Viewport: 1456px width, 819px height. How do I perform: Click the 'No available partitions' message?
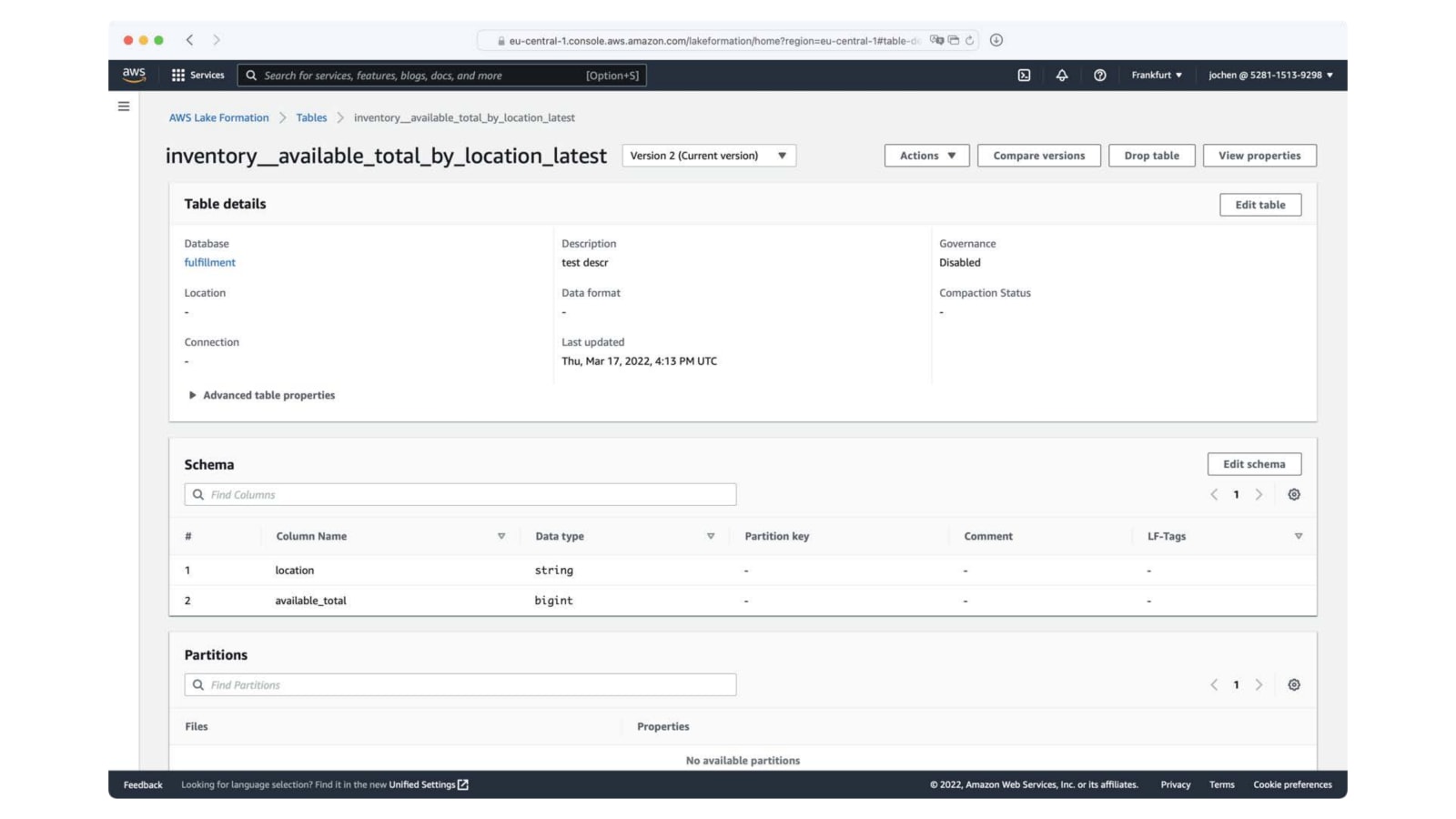tap(743, 761)
